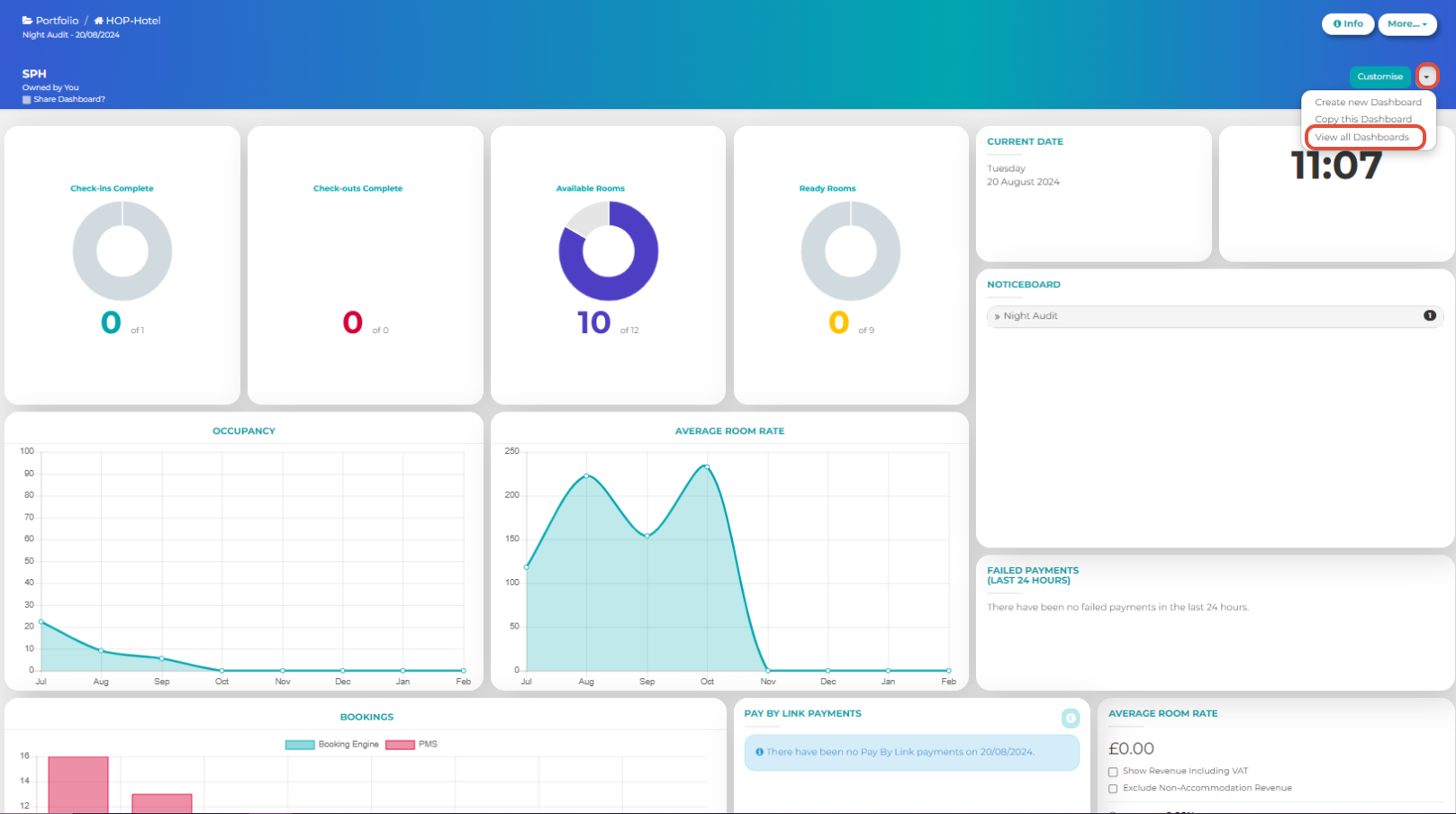The width and height of the screenshot is (1456, 814).
Task: Click the 11:07 clock display
Action: (1336, 166)
